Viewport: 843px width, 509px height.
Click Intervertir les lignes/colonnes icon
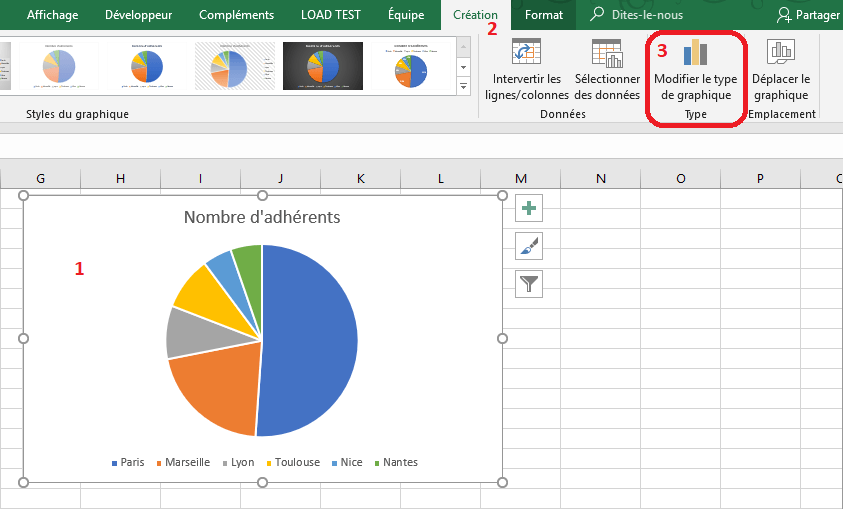coord(526,53)
